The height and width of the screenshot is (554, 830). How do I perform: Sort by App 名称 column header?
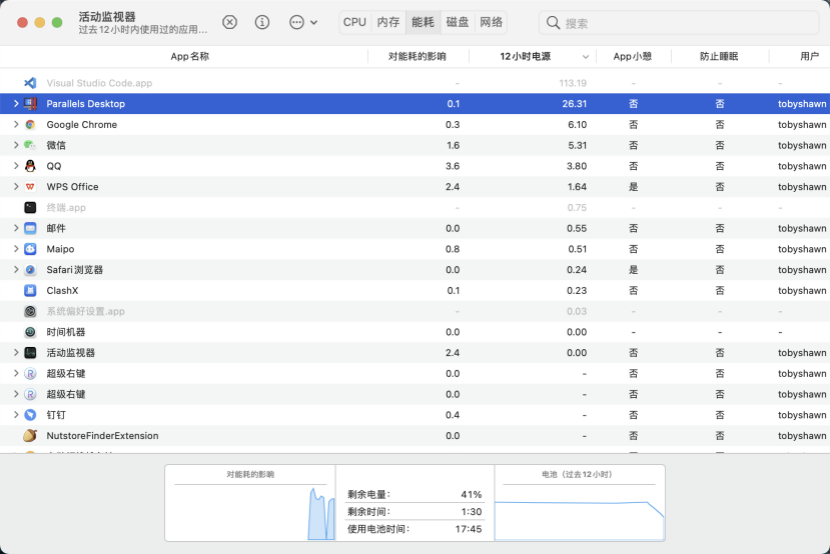[x=190, y=57]
